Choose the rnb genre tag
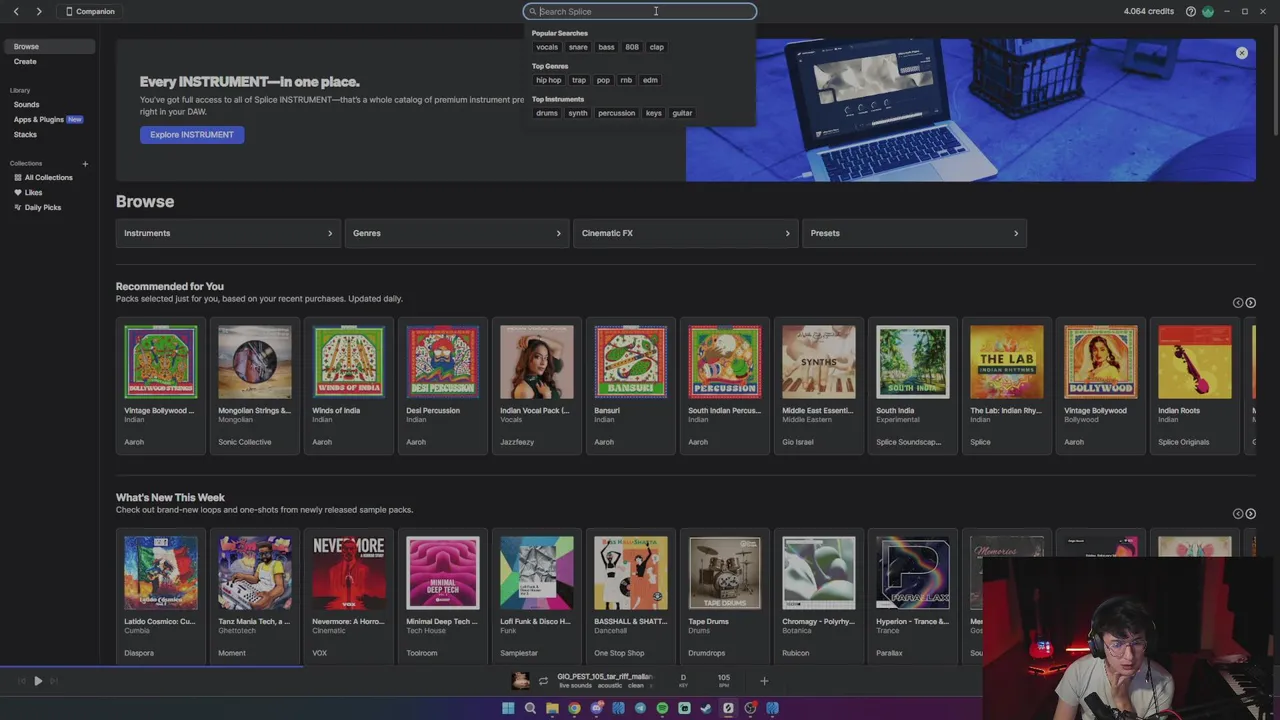 (x=626, y=80)
